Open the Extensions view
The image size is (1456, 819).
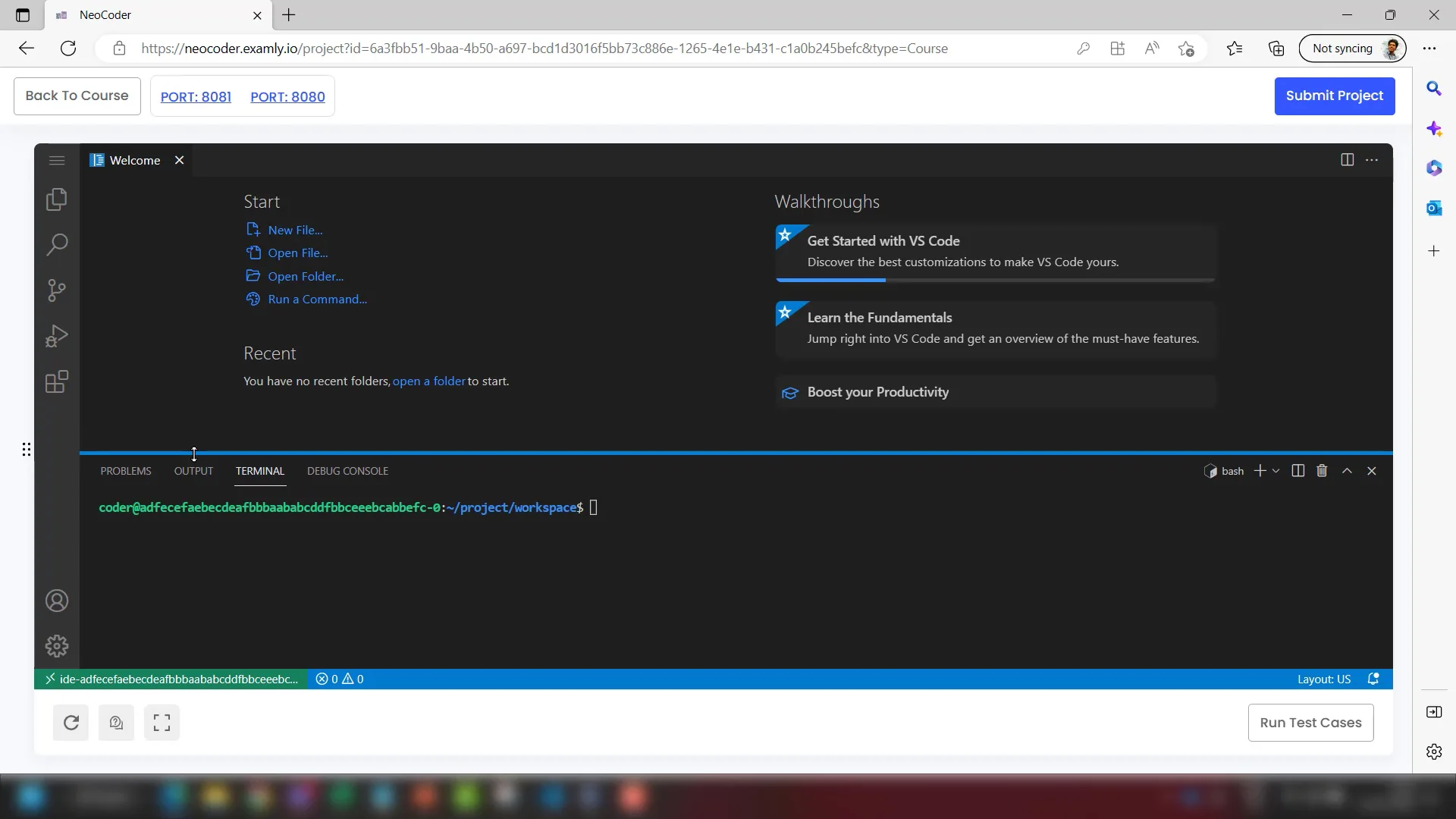pyautogui.click(x=56, y=381)
